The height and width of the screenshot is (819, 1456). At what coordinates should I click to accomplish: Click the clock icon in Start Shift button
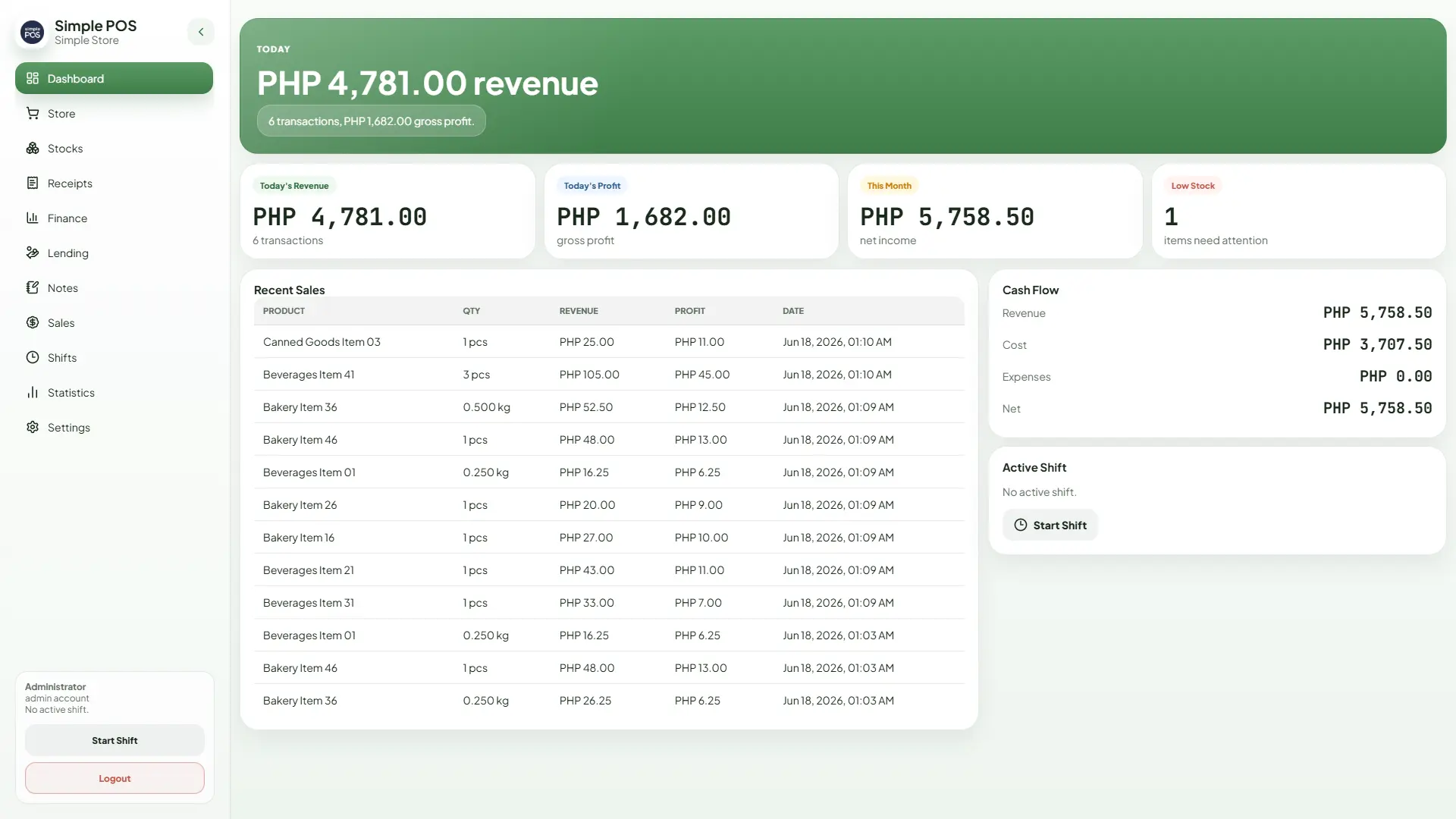point(1021,525)
